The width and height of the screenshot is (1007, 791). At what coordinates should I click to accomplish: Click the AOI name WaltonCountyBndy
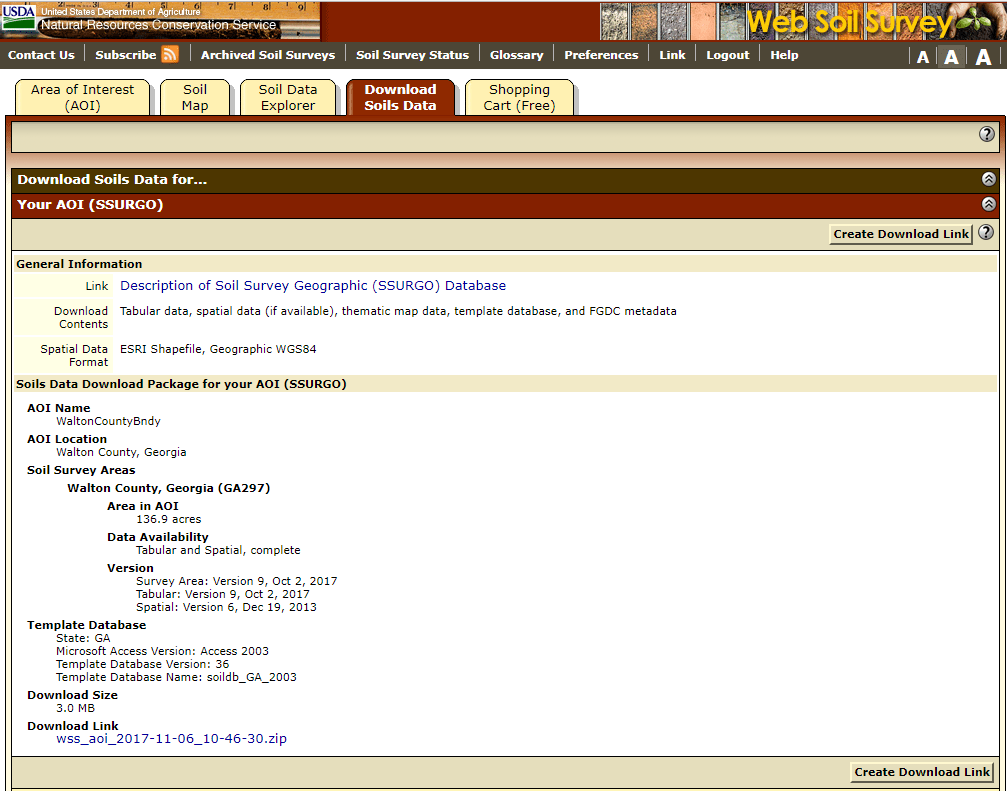point(108,421)
